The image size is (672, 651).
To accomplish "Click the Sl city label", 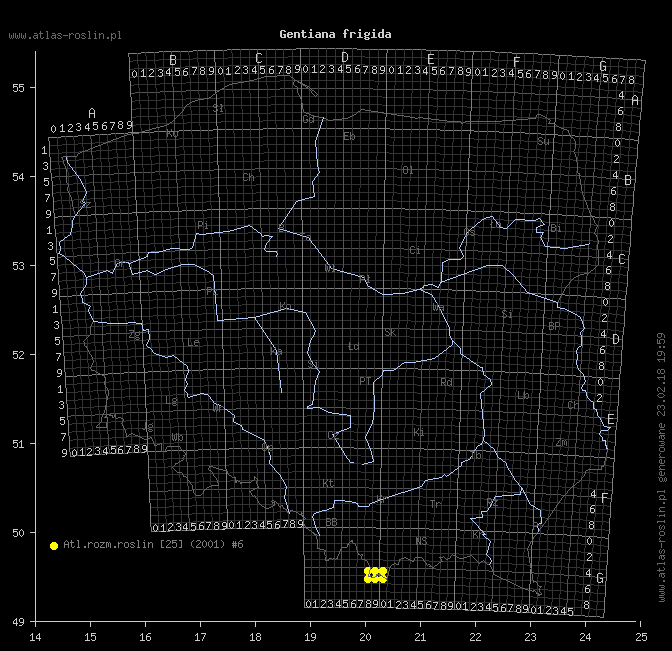I will pos(218,108).
